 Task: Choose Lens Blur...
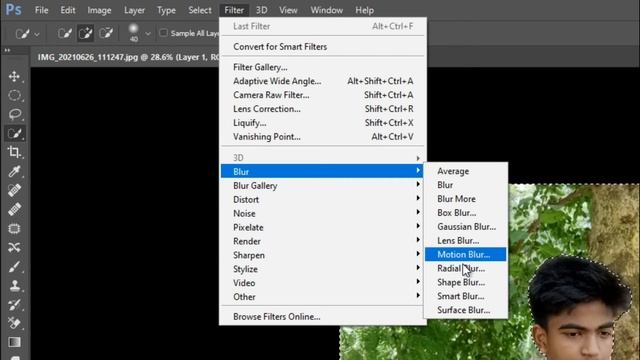click(466, 240)
